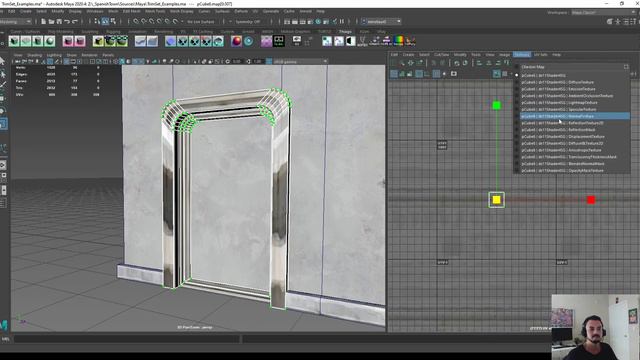This screenshot has height=360, width=640.
Task: Click pause render icon on status line
Action: point(342,21)
